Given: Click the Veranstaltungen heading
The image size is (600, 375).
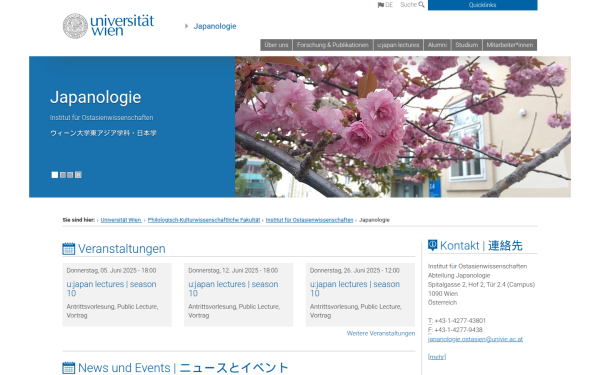Looking at the screenshot, I should (x=122, y=249).
